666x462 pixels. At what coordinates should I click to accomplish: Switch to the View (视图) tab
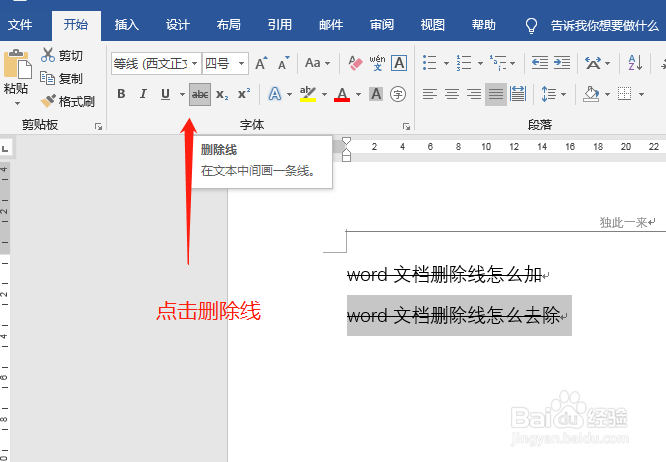pos(433,25)
